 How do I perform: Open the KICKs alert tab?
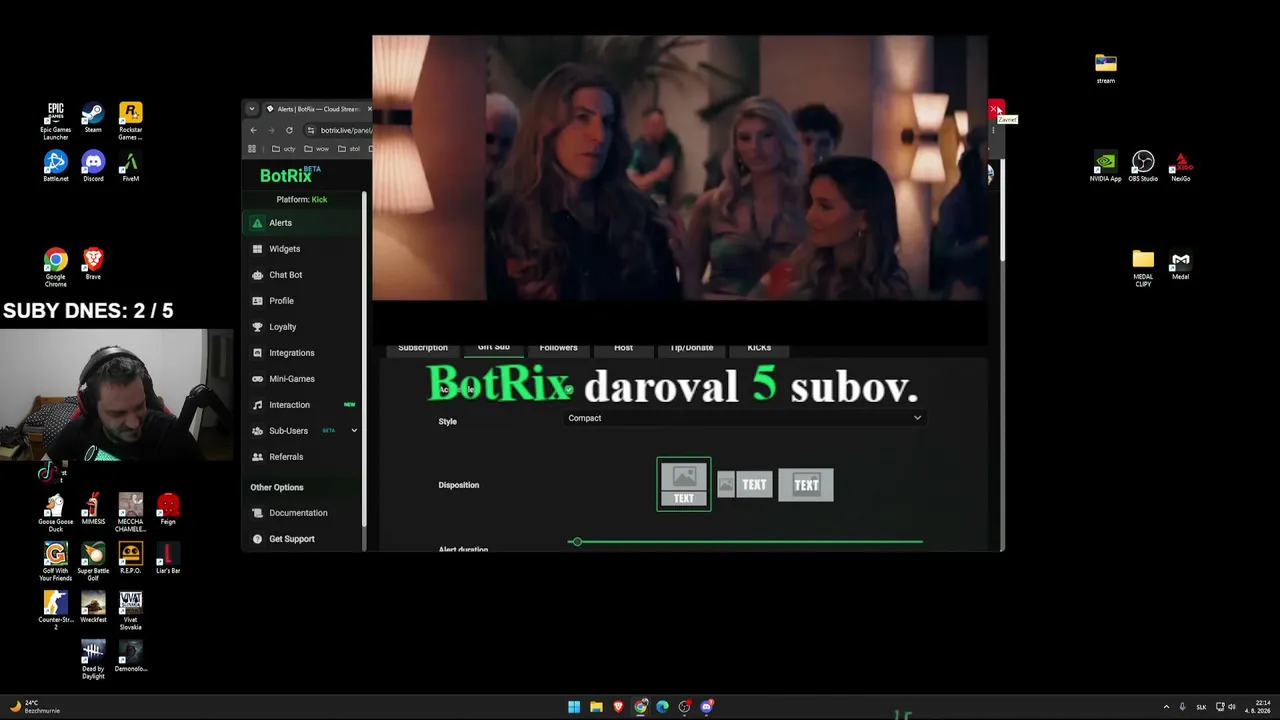click(759, 348)
